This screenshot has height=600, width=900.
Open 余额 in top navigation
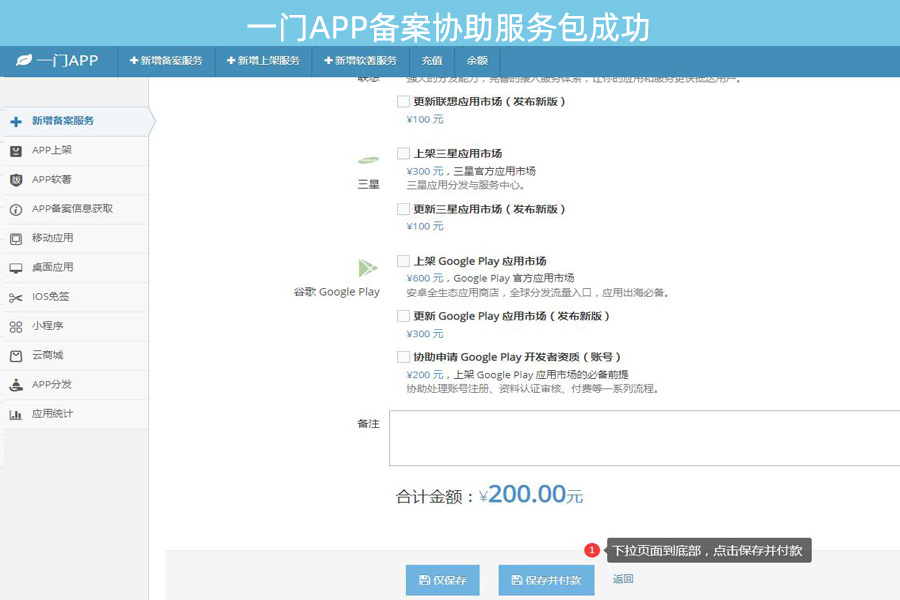(477, 60)
